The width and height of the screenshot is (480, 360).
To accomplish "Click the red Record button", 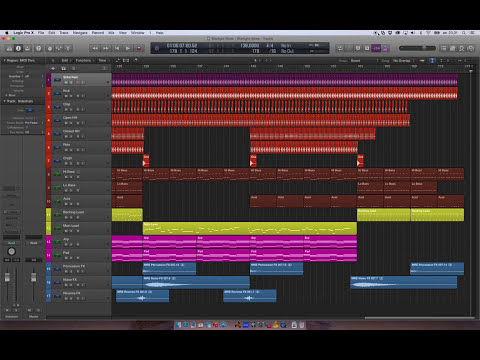I will tap(139, 48).
